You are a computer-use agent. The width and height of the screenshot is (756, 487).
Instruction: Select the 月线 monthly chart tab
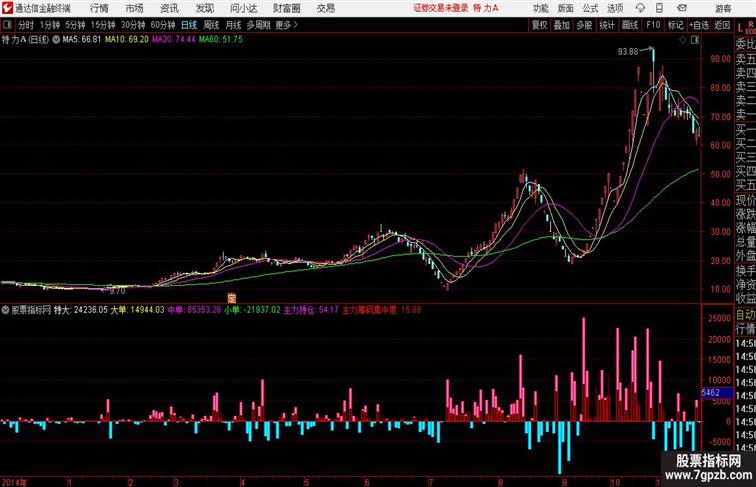point(233,25)
